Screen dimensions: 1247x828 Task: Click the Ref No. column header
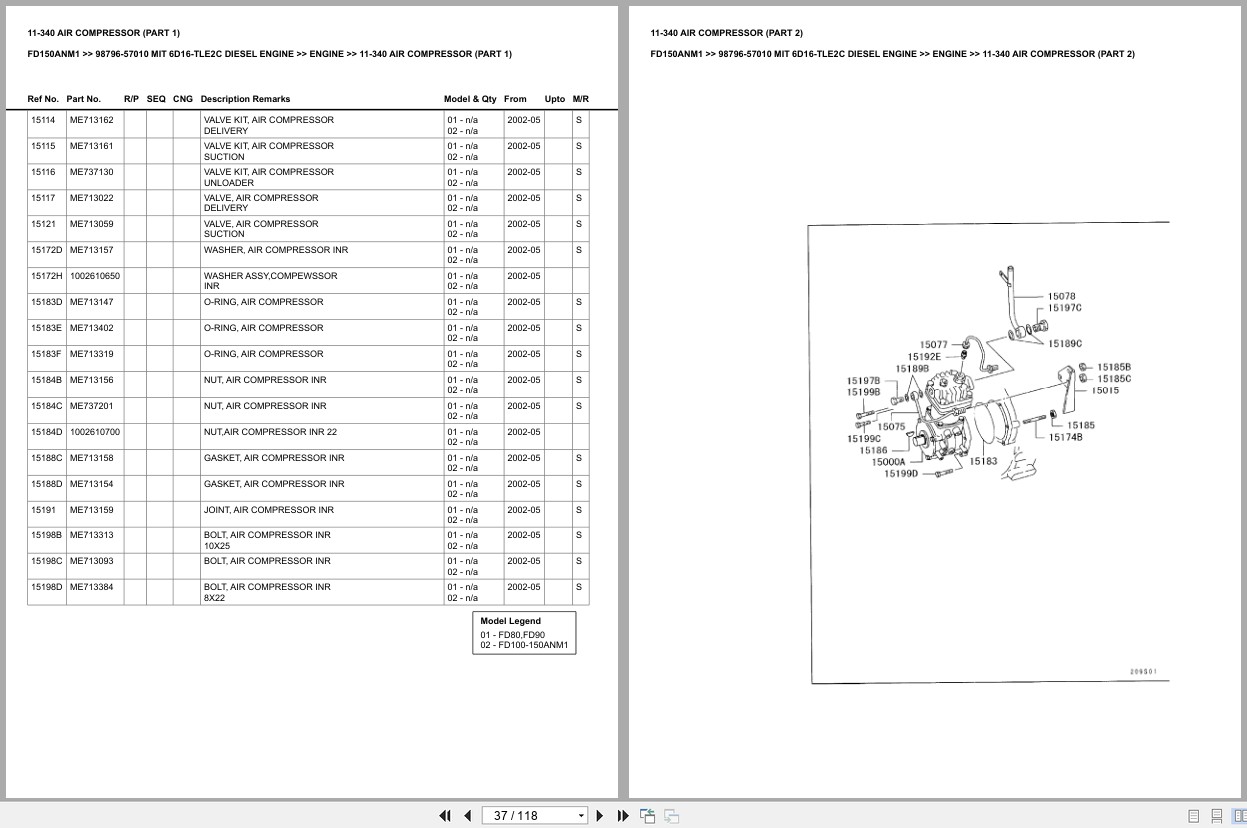pos(43,99)
